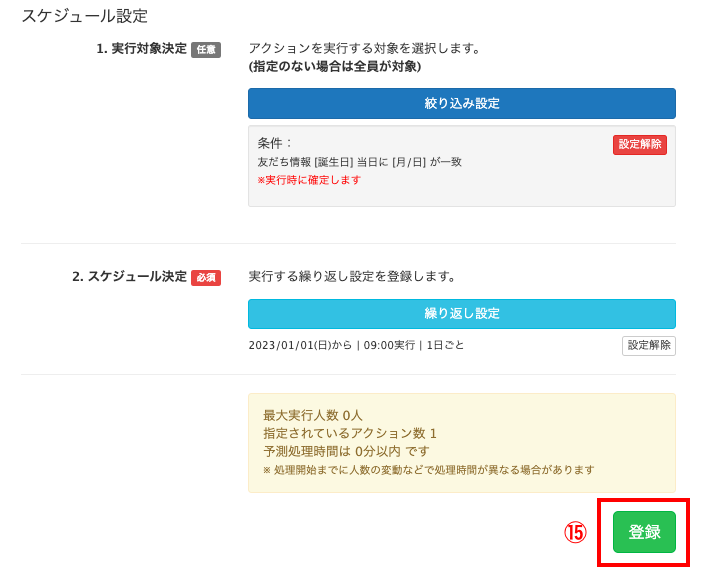
Task: Click the red ※実行時に確定します note
Action: [x=309, y=180]
